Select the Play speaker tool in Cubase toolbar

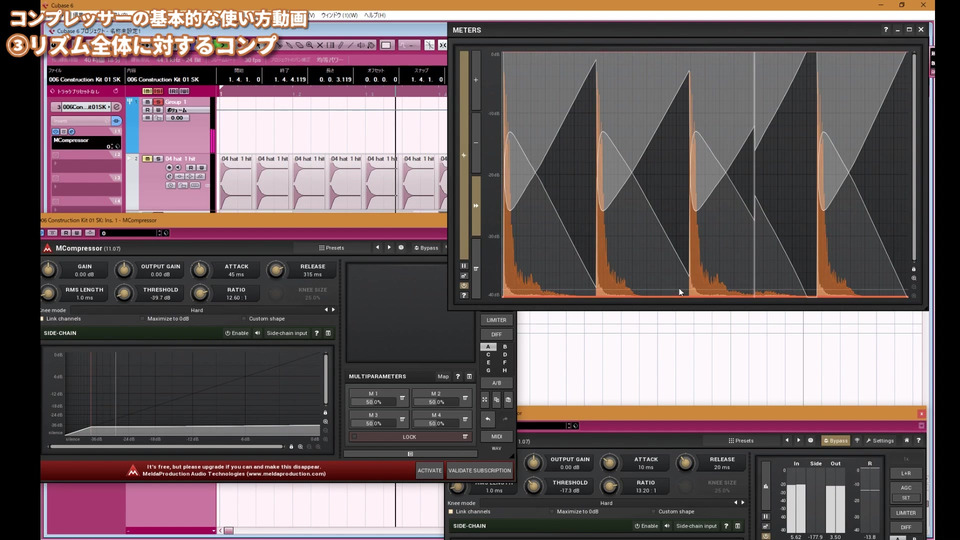point(361,45)
